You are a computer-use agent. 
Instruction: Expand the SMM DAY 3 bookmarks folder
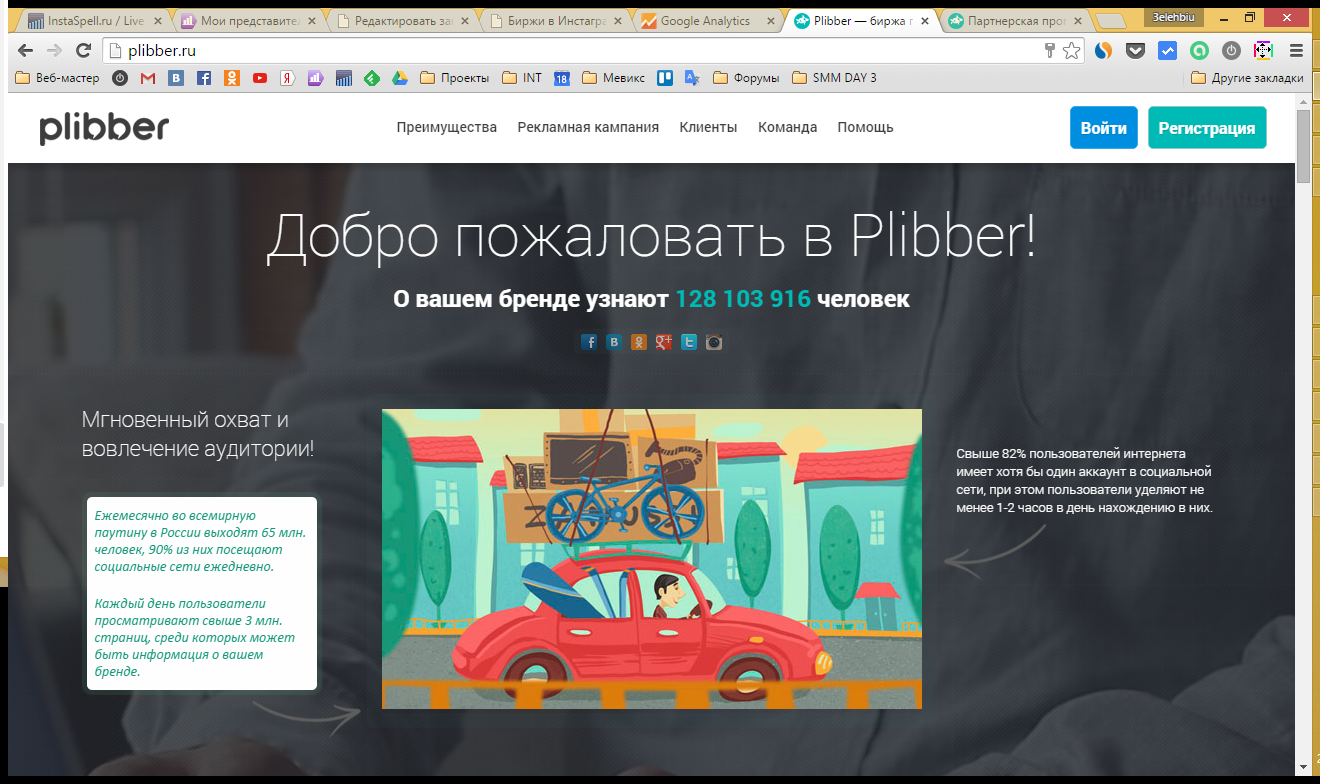(x=834, y=78)
